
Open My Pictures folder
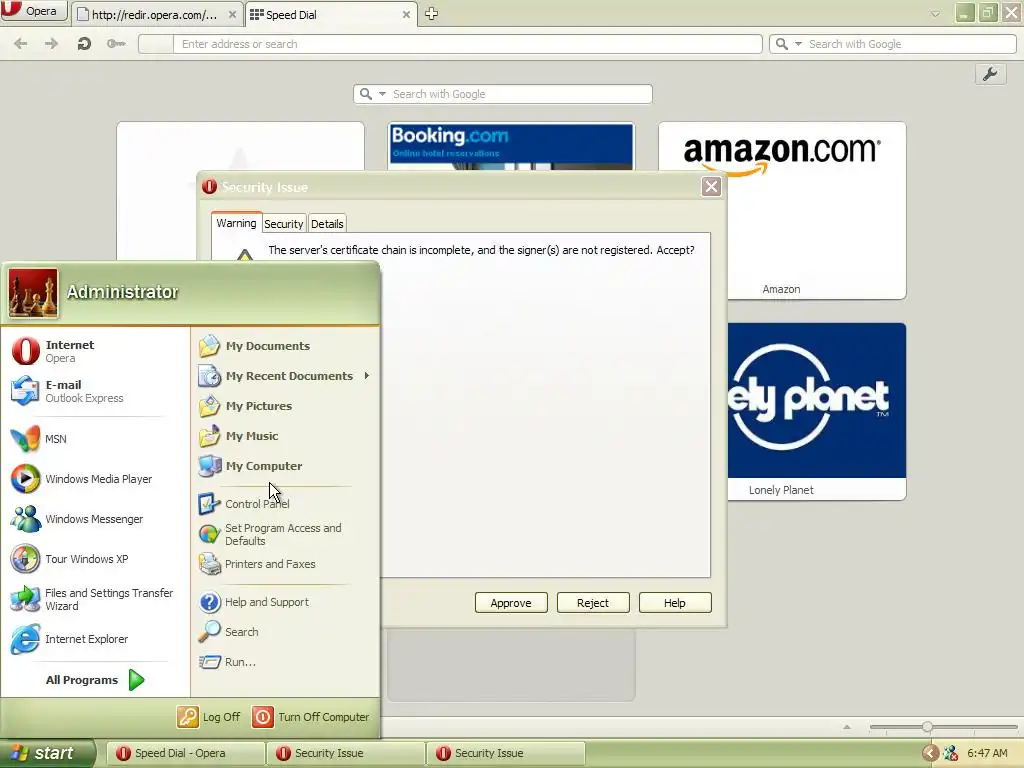[x=285, y=406]
